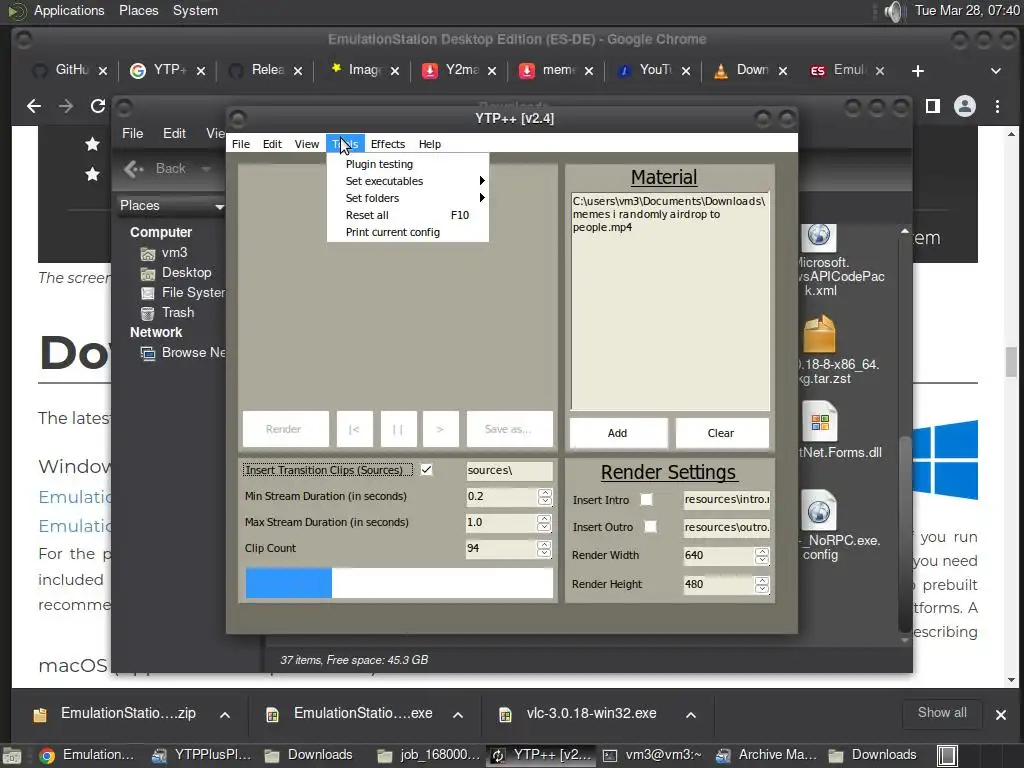The image size is (1024, 768).
Task: Toggle Chrome side panel icon
Action: click(933, 106)
